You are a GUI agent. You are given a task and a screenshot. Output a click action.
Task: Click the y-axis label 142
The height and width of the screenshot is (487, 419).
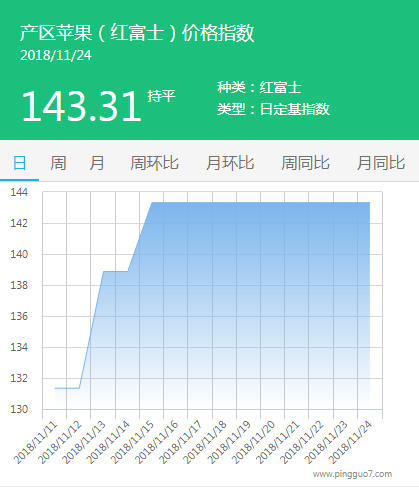pos(19,223)
